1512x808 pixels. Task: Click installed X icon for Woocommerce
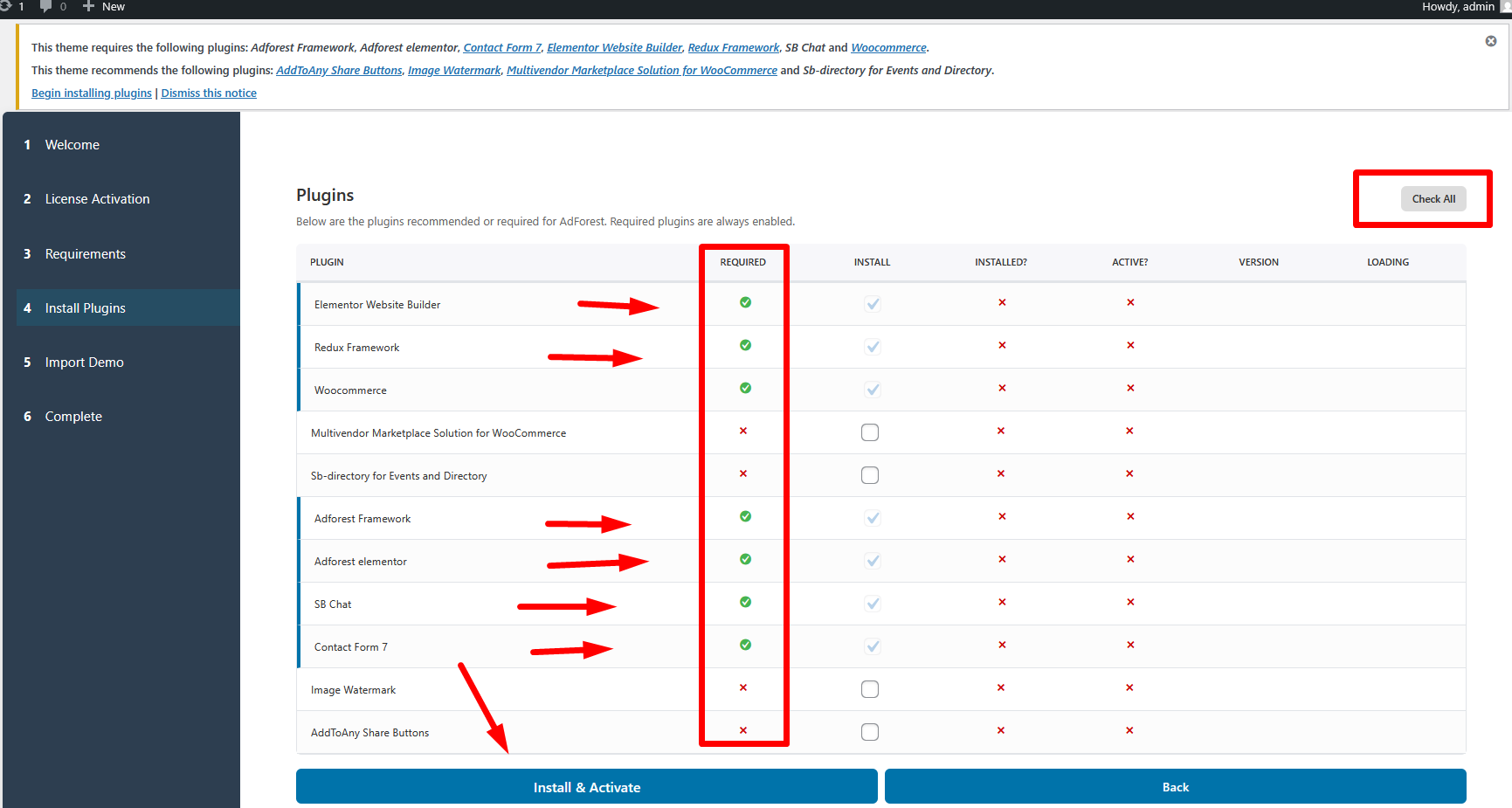tap(1002, 388)
